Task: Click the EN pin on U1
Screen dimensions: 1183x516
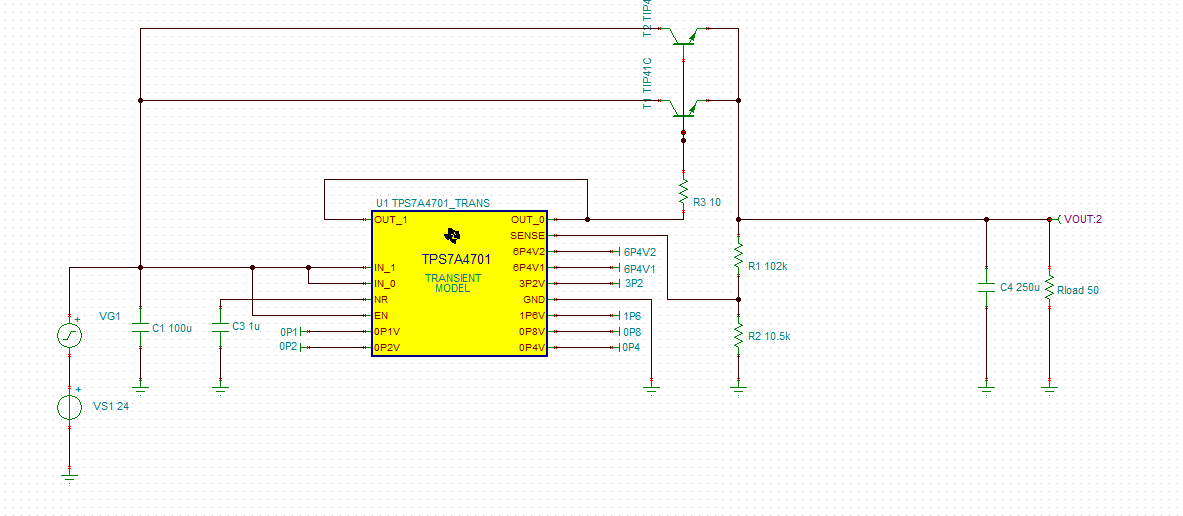Action: tap(381, 315)
